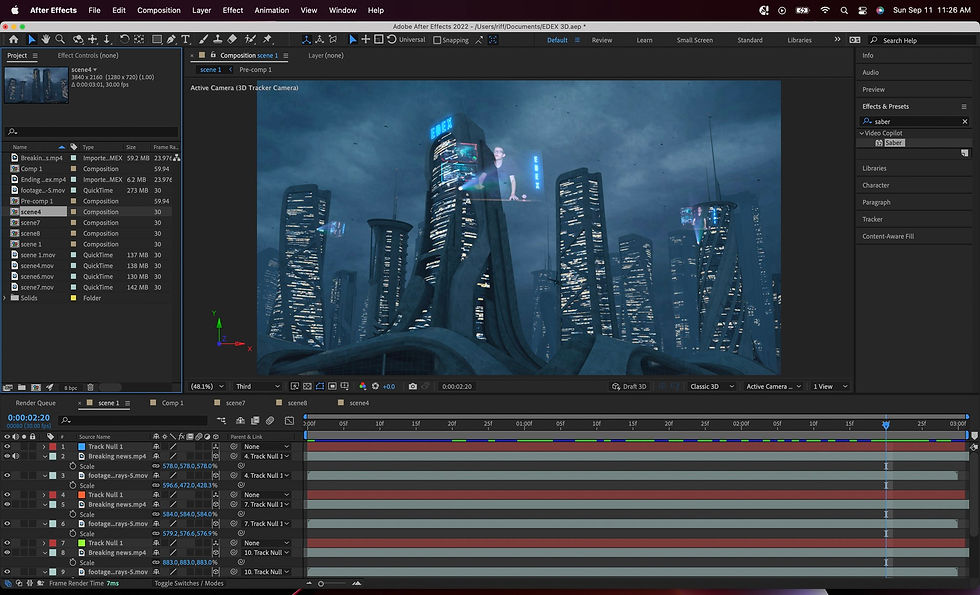Expand the Solids folder in Project panel

point(6,298)
